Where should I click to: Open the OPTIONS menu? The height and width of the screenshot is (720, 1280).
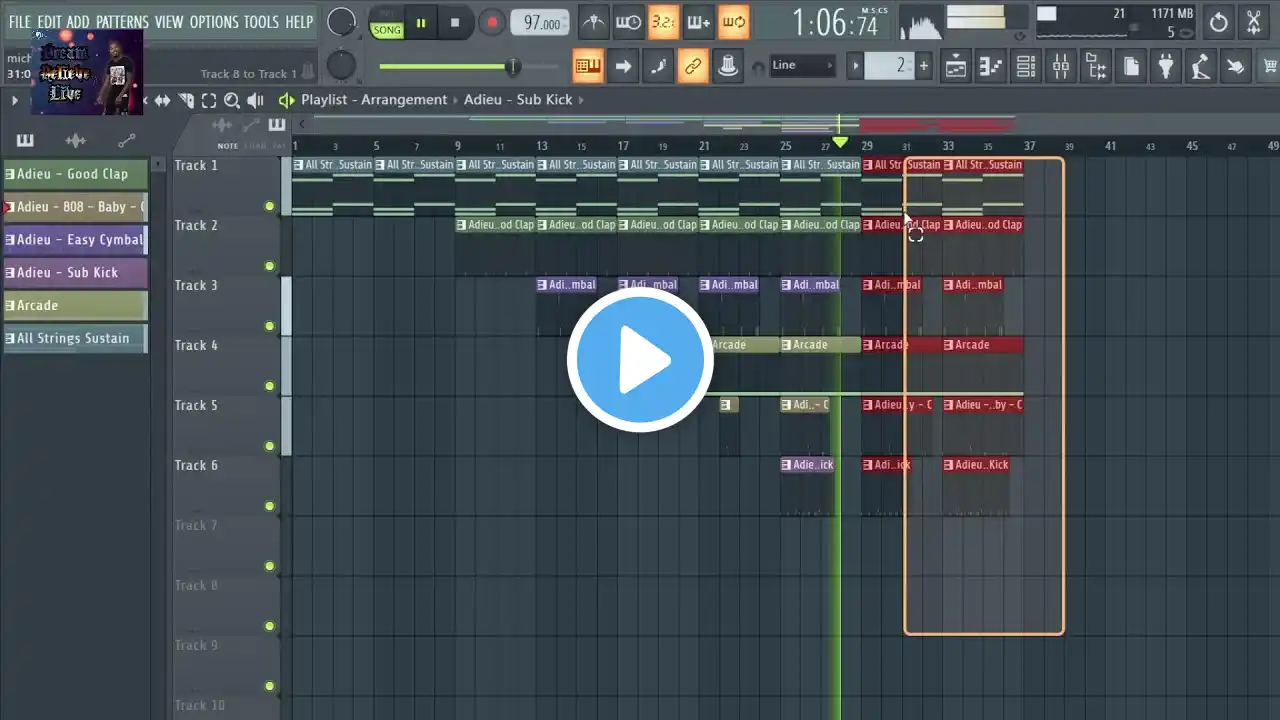tap(214, 22)
